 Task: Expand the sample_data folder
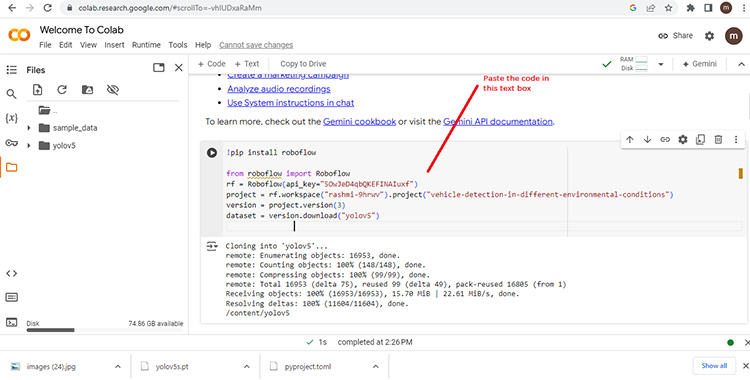pyautogui.click(x=29, y=128)
